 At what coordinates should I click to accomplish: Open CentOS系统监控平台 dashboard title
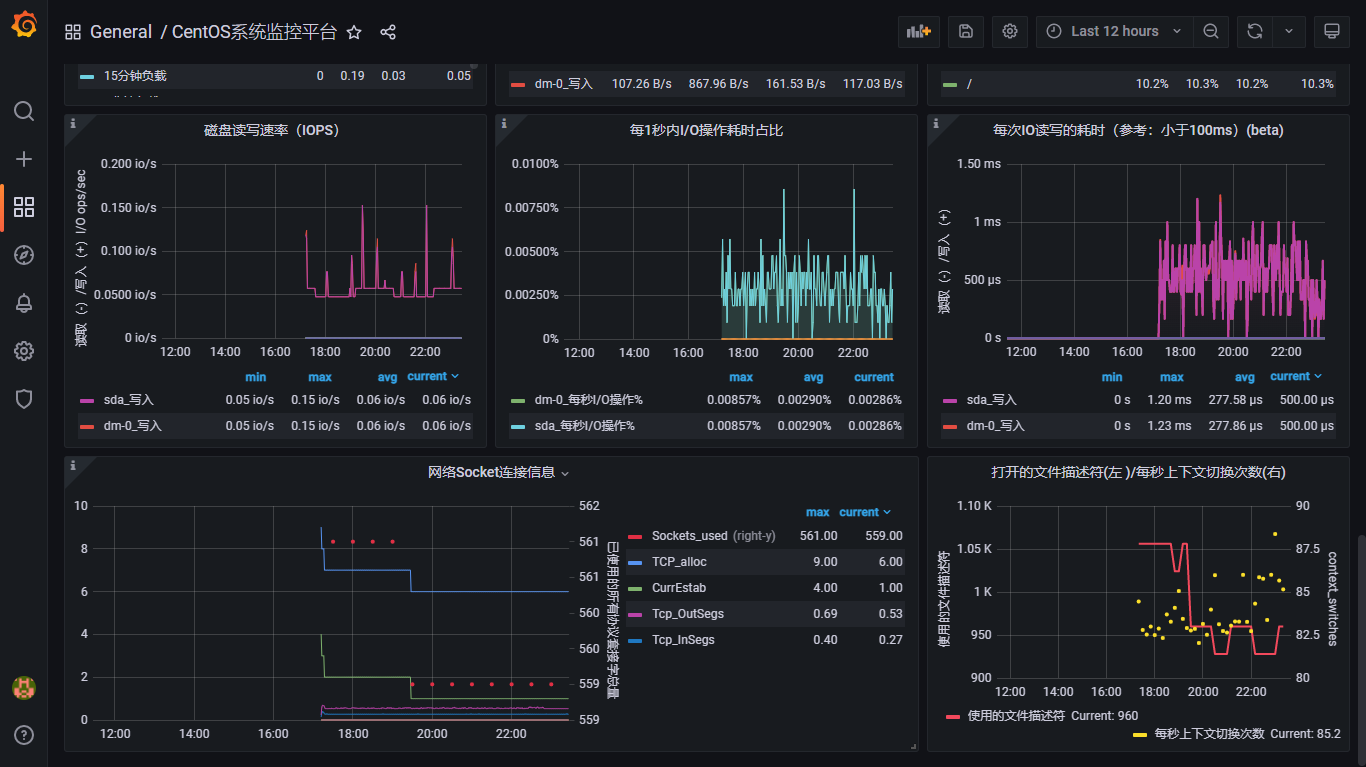pyautogui.click(x=254, y=32)
